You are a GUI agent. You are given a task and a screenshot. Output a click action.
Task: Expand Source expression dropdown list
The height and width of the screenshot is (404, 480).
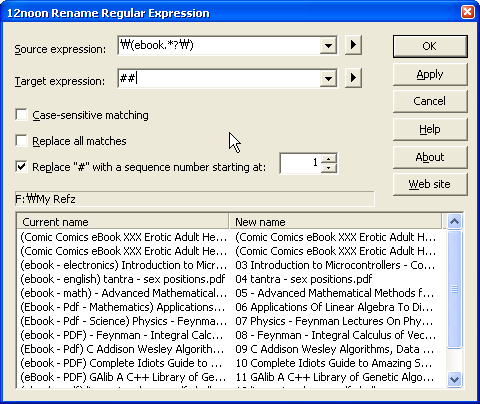[x=328, y=45]
